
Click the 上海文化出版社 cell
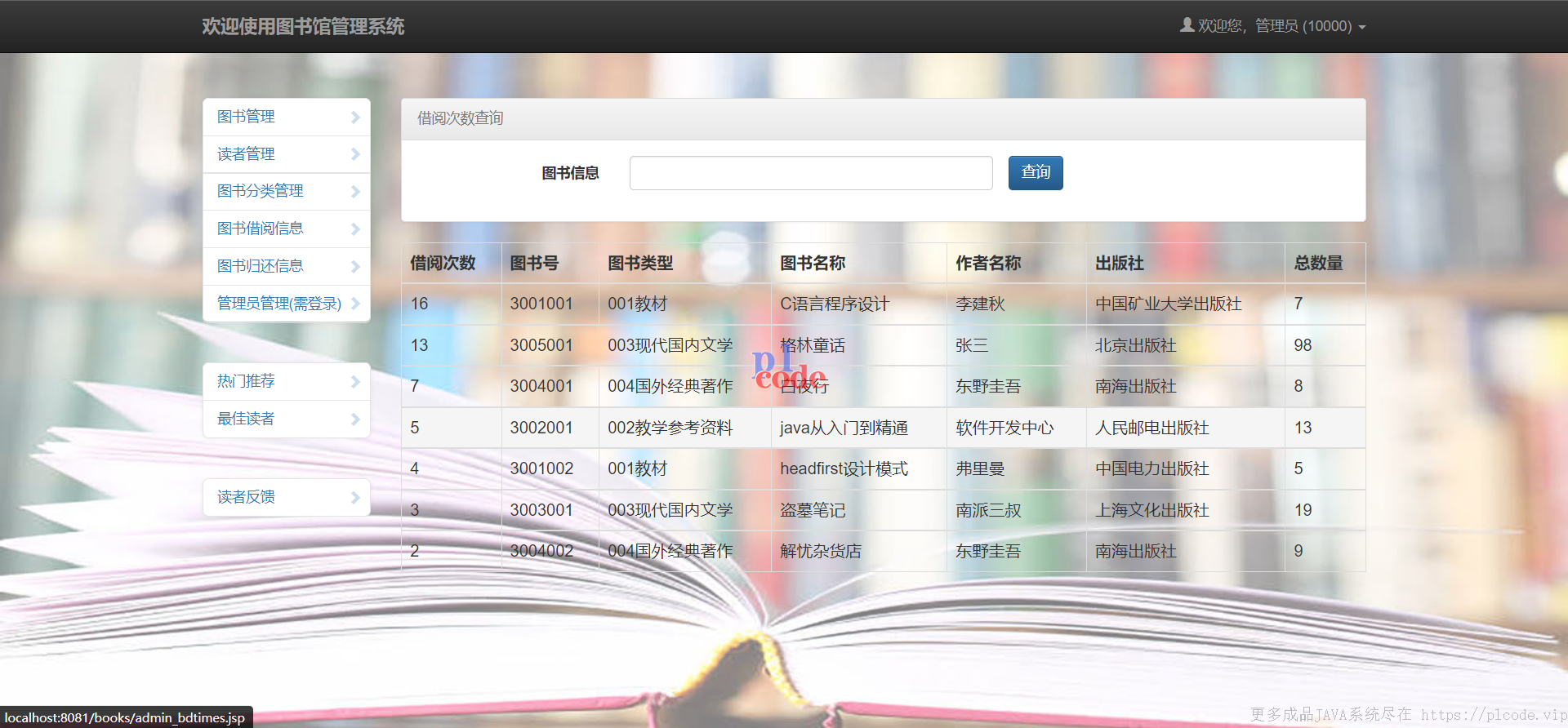(1185, 510)
